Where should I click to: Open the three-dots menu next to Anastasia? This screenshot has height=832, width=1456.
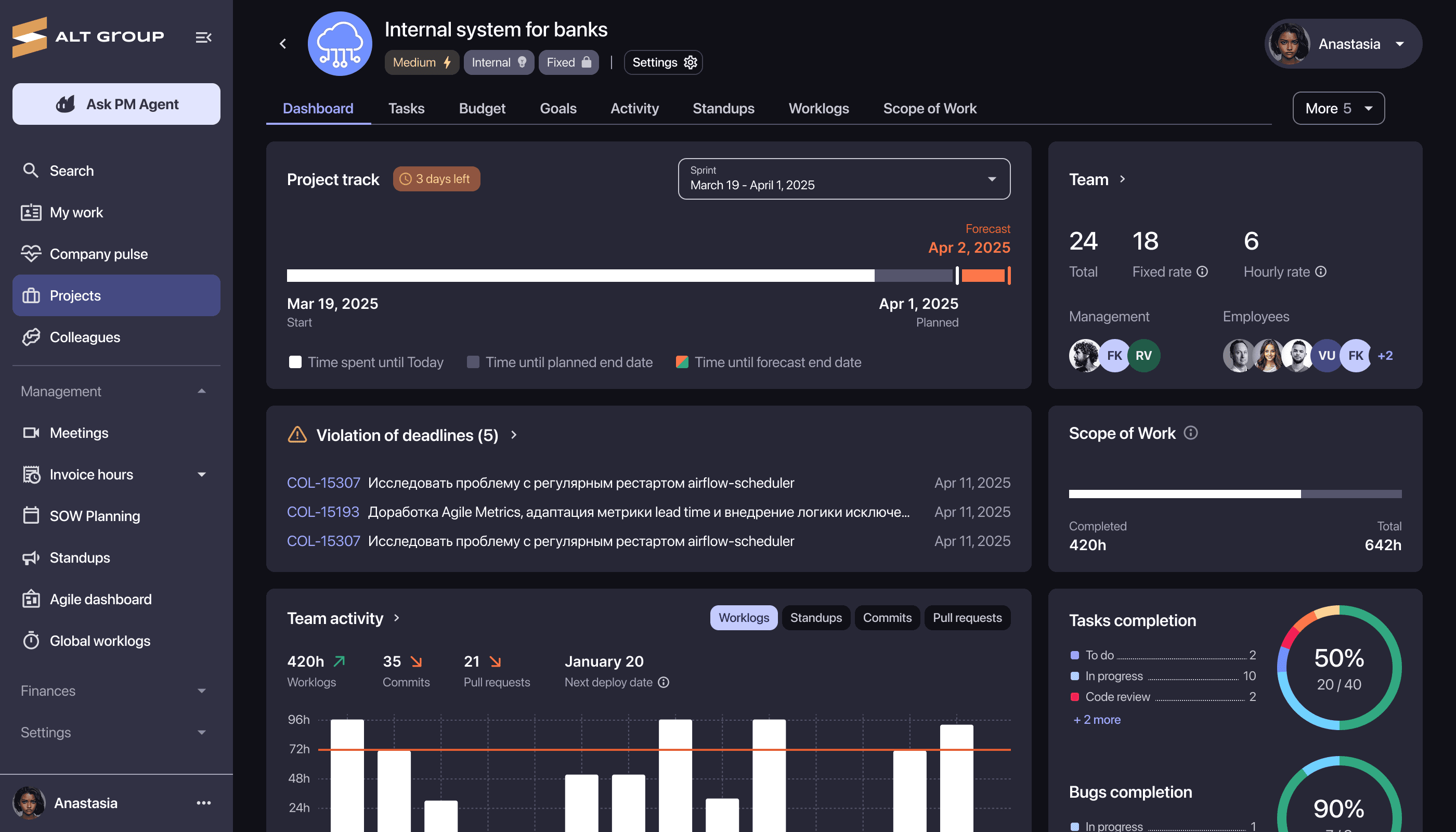click(x=203, y=803)
